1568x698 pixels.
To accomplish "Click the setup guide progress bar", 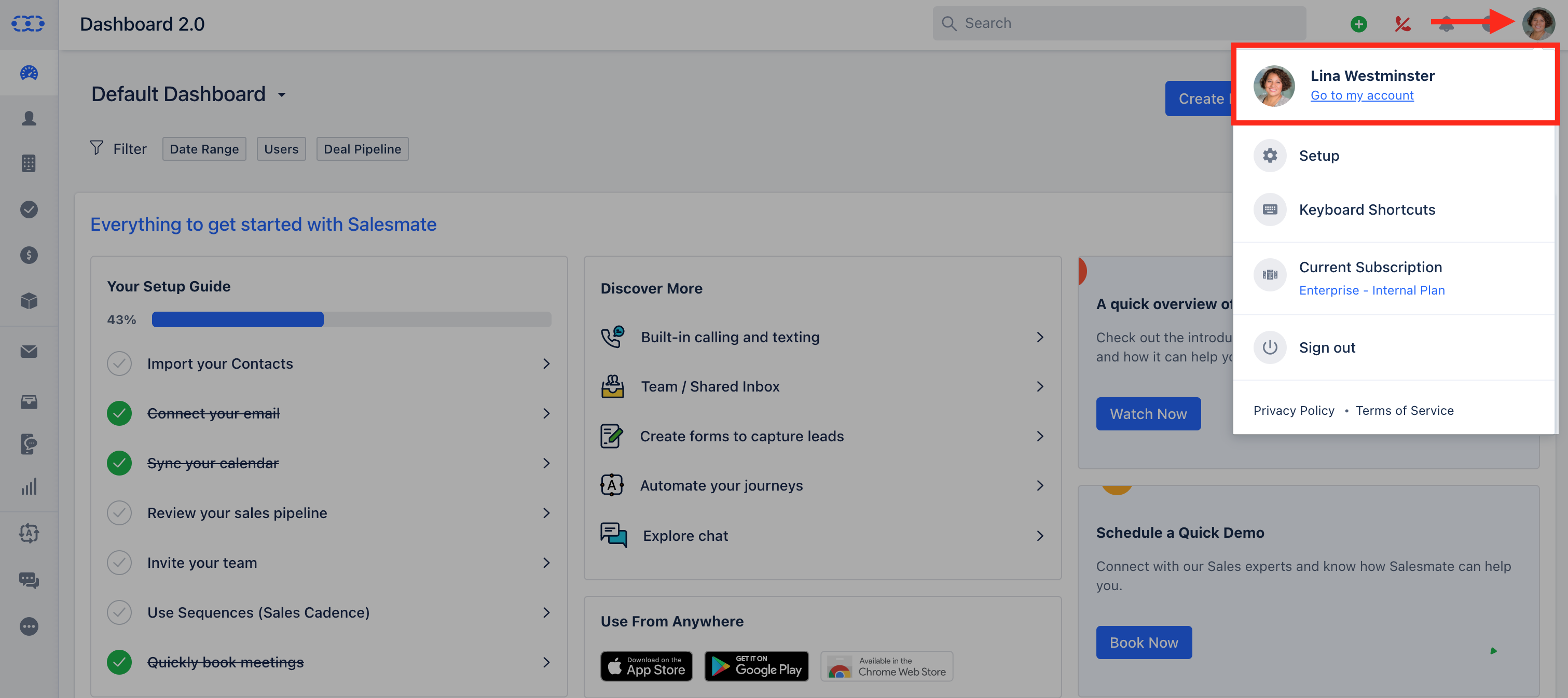I will point(351,319).
